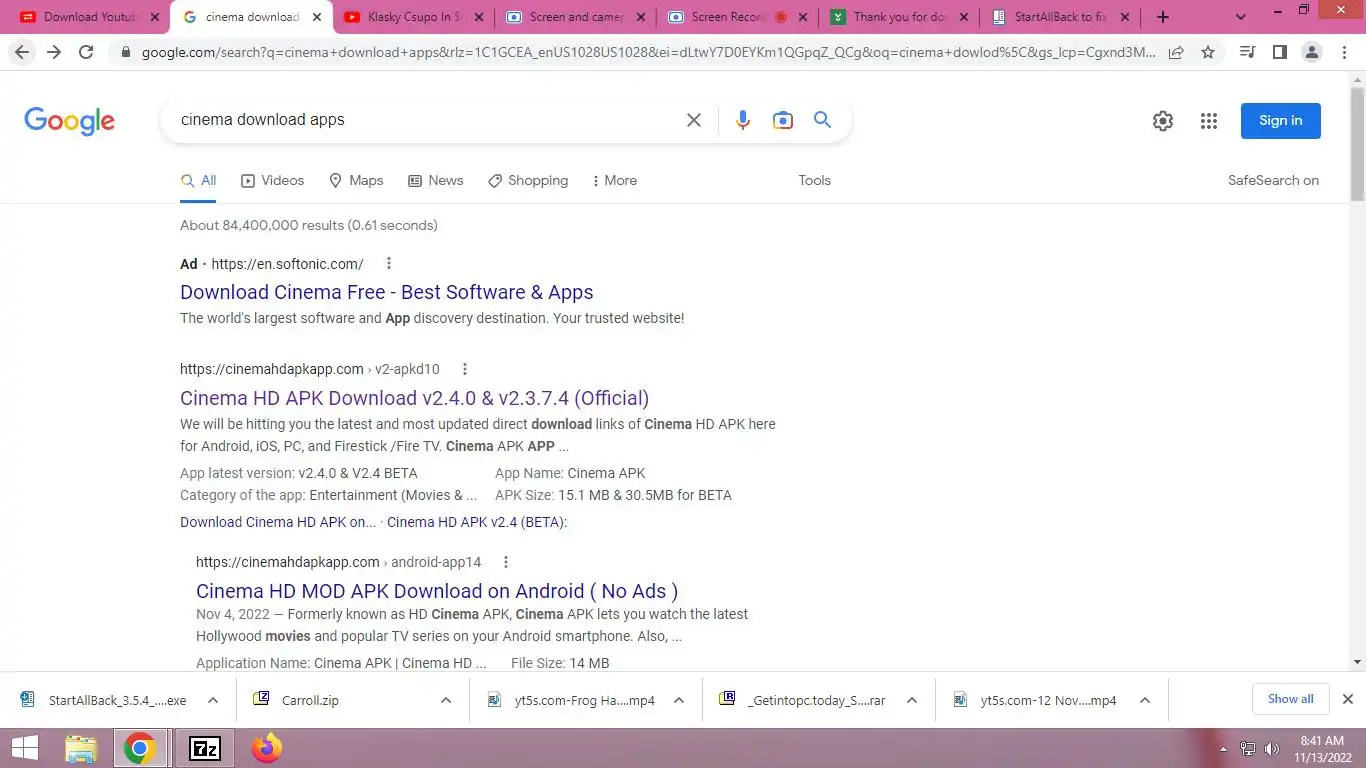The image size is (1366, 768).
Task: Open Chrome three-dot menu
Action: click(x=1345, y=52)
